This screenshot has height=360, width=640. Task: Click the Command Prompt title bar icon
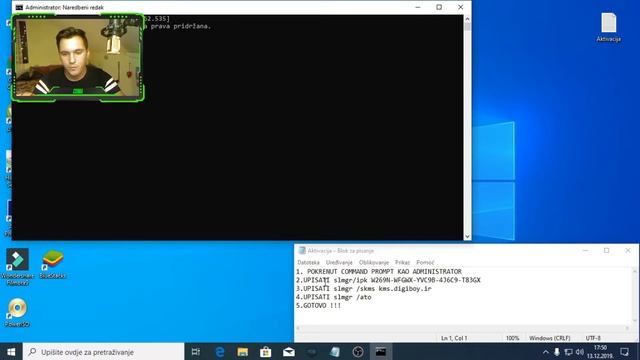click(x=19, y=7)
